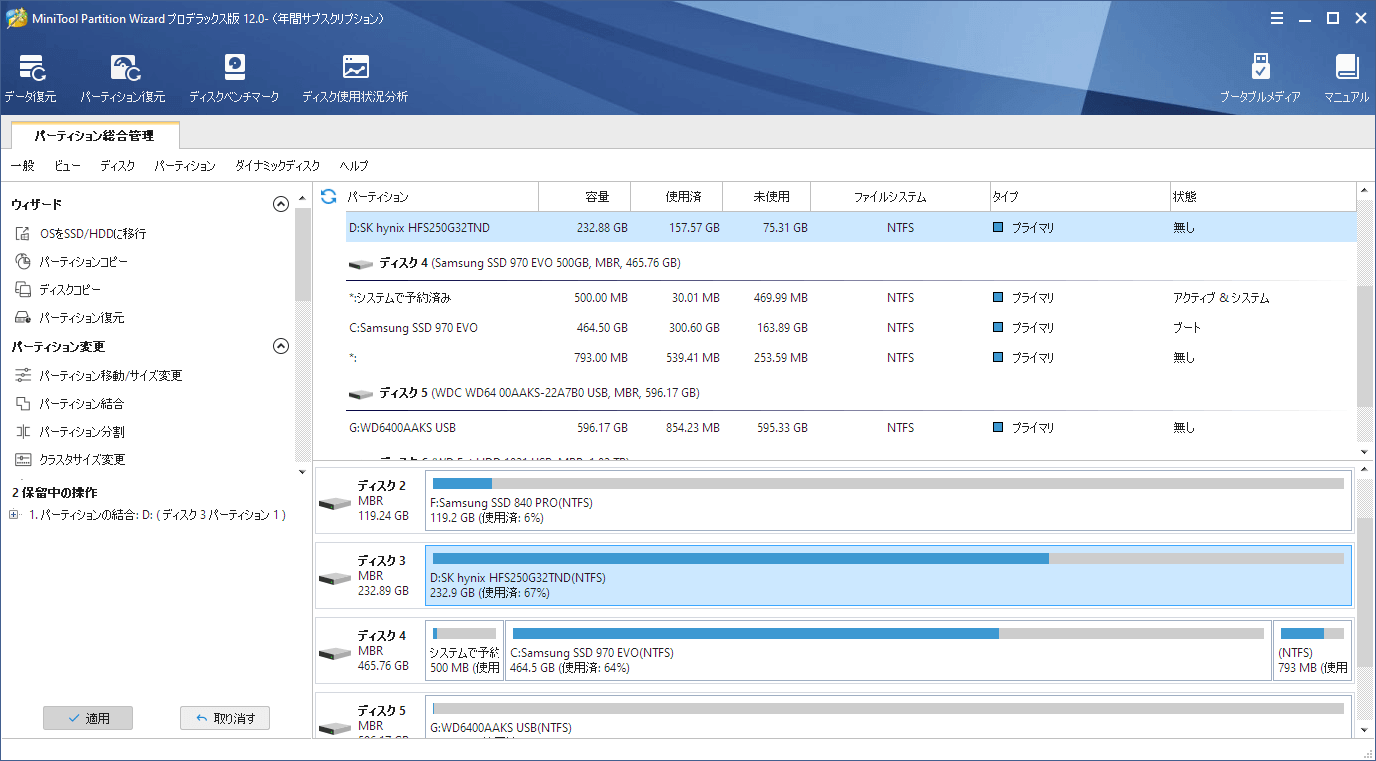This screenshot has width=1376, height=761.
Task: Open the ダイナミックディスク menu
Action: tap(277, 166)
